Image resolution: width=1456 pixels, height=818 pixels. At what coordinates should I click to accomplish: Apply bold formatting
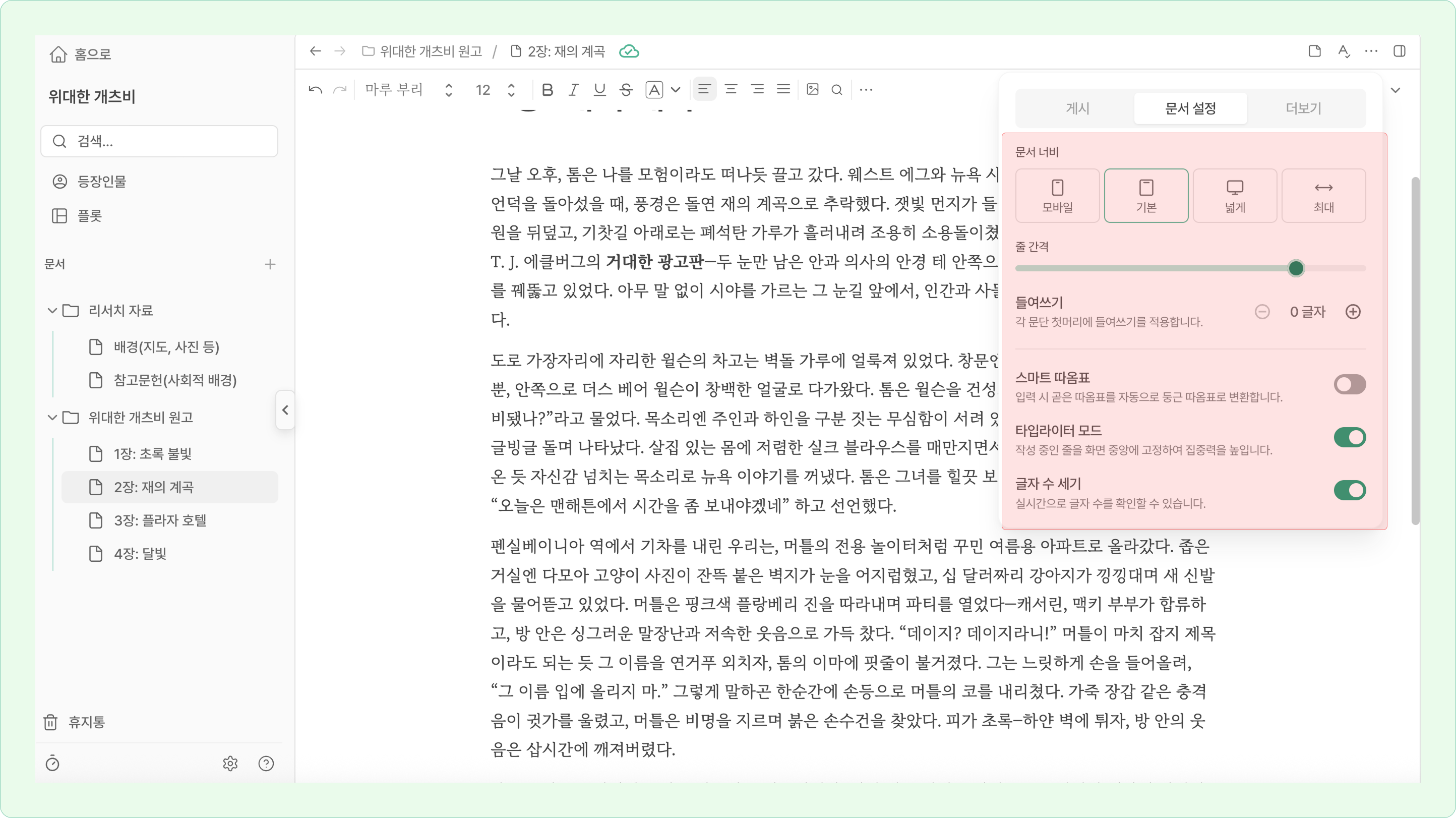[x=547, y=89]
